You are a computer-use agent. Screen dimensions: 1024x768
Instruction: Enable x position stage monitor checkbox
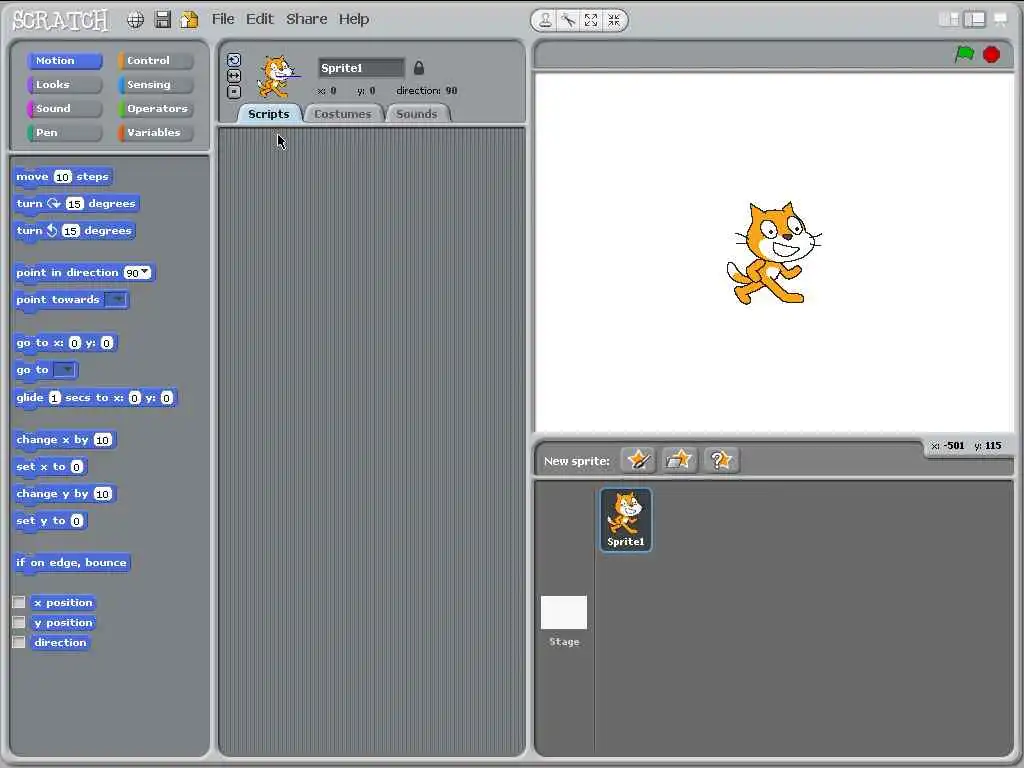[19, 602]
